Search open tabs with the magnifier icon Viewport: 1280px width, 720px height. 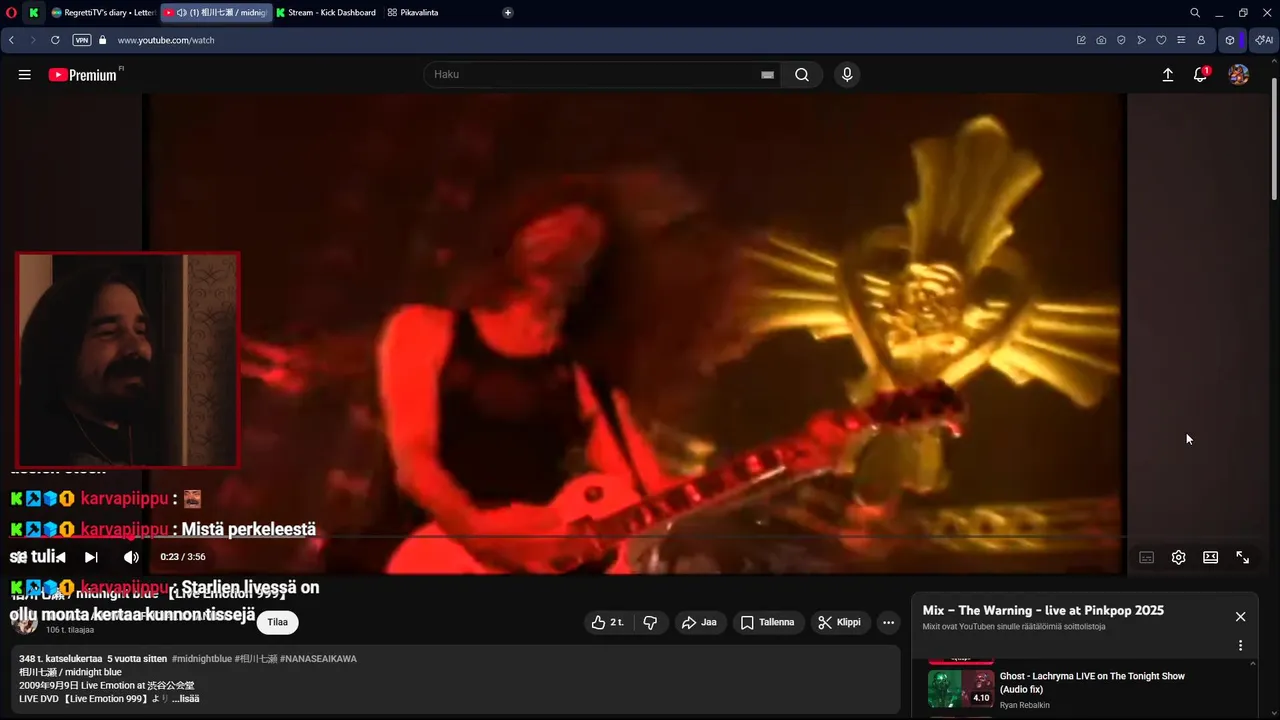(1195, 13)
